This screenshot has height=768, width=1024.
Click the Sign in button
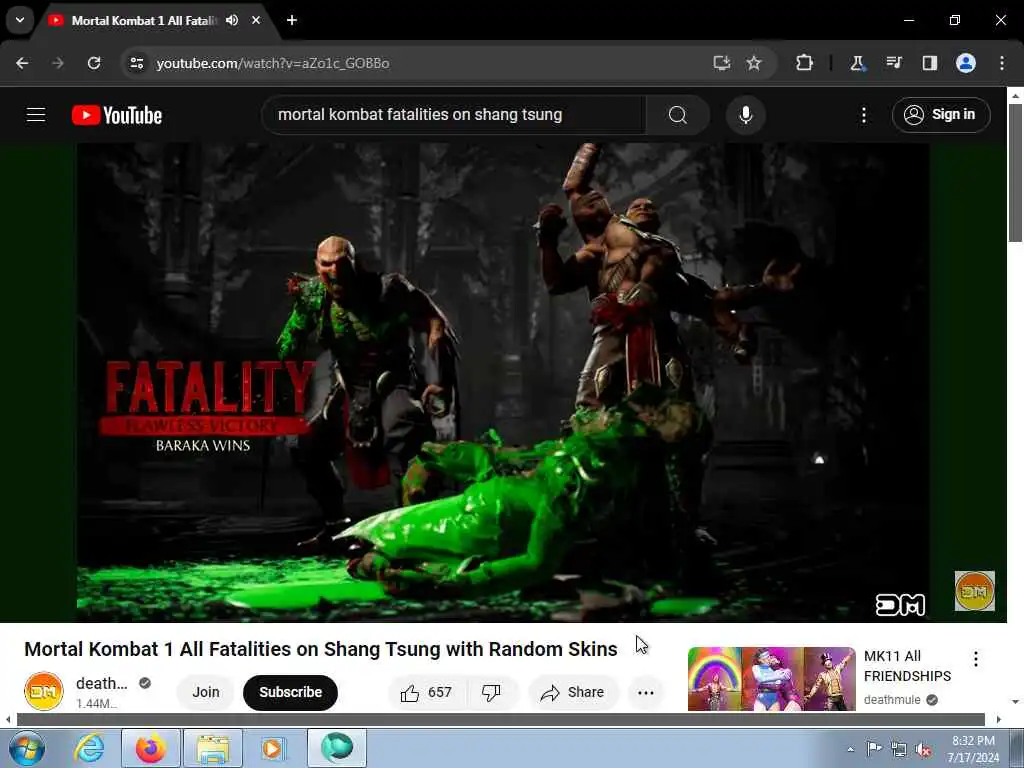[941, 115]
